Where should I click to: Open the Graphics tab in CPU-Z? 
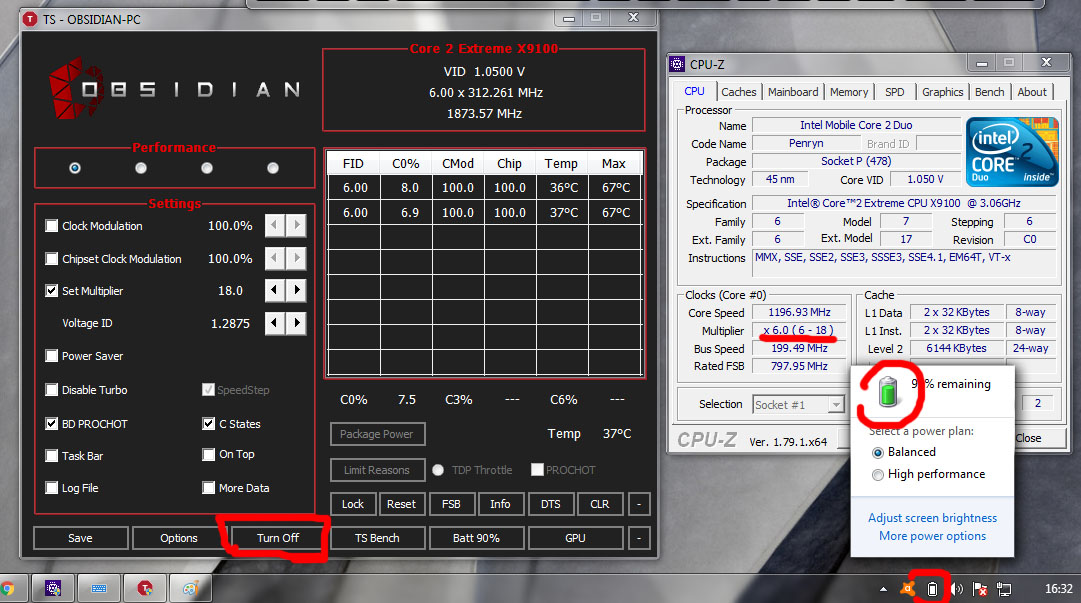coord(942,92)
